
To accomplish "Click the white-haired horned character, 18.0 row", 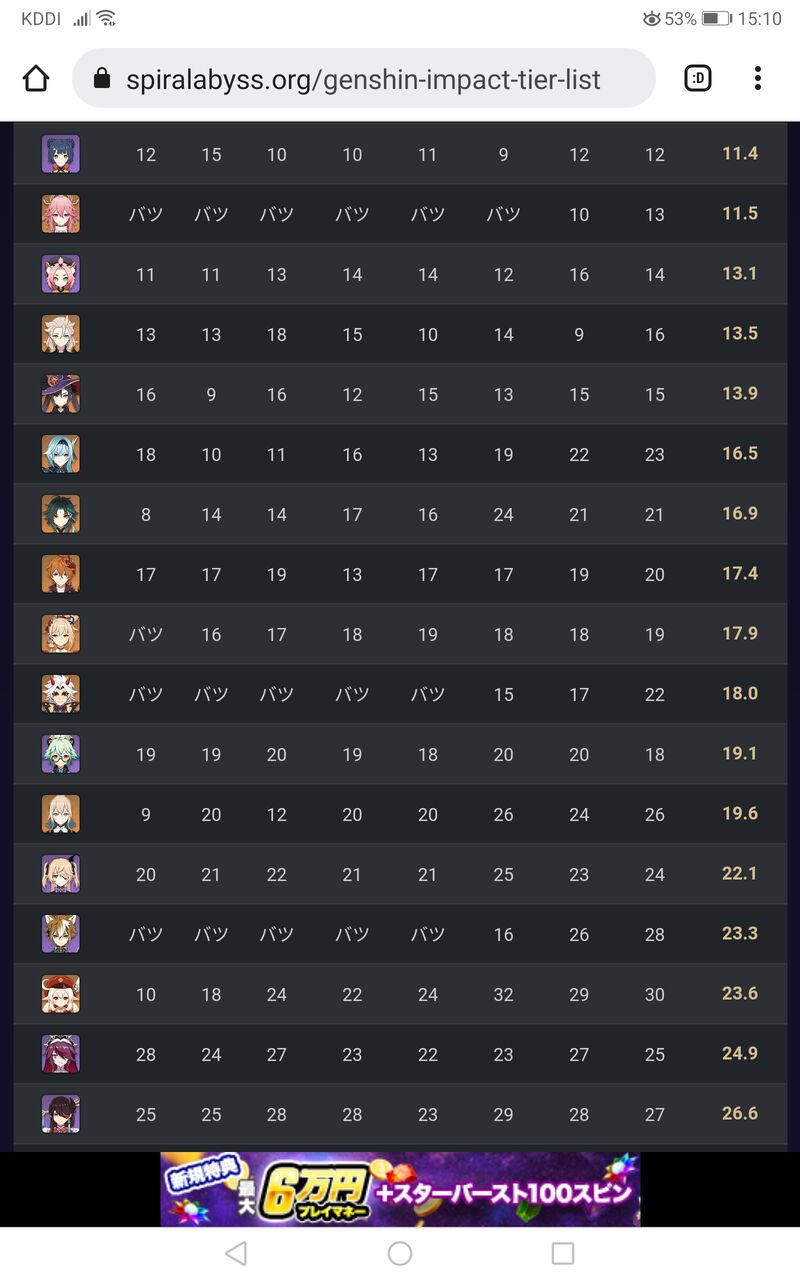I will click(x=61, y=694).
